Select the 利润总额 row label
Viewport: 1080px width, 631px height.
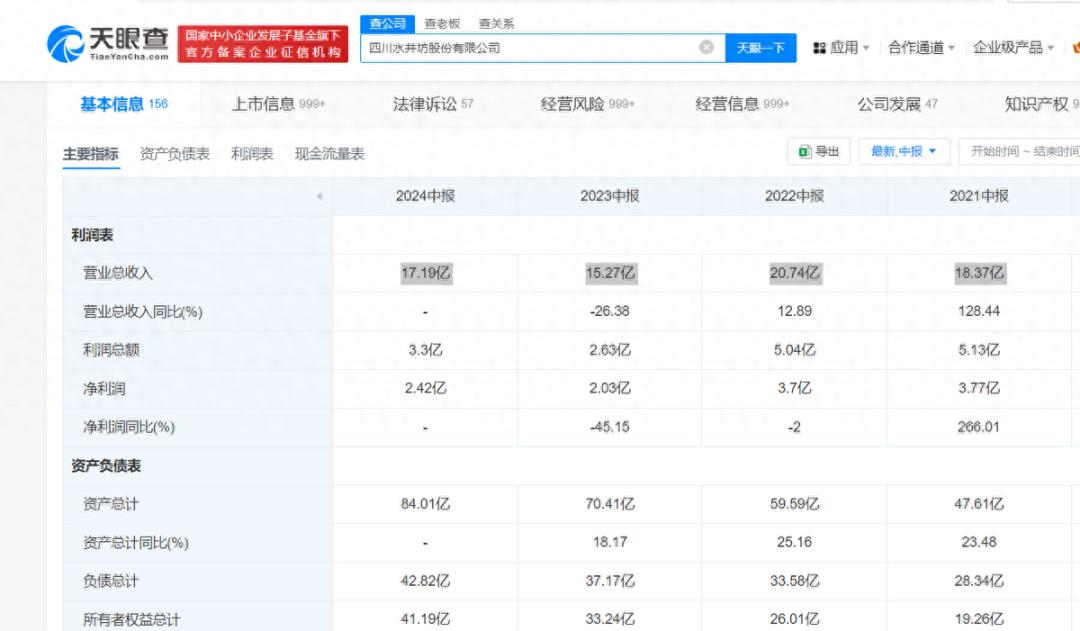111,350
